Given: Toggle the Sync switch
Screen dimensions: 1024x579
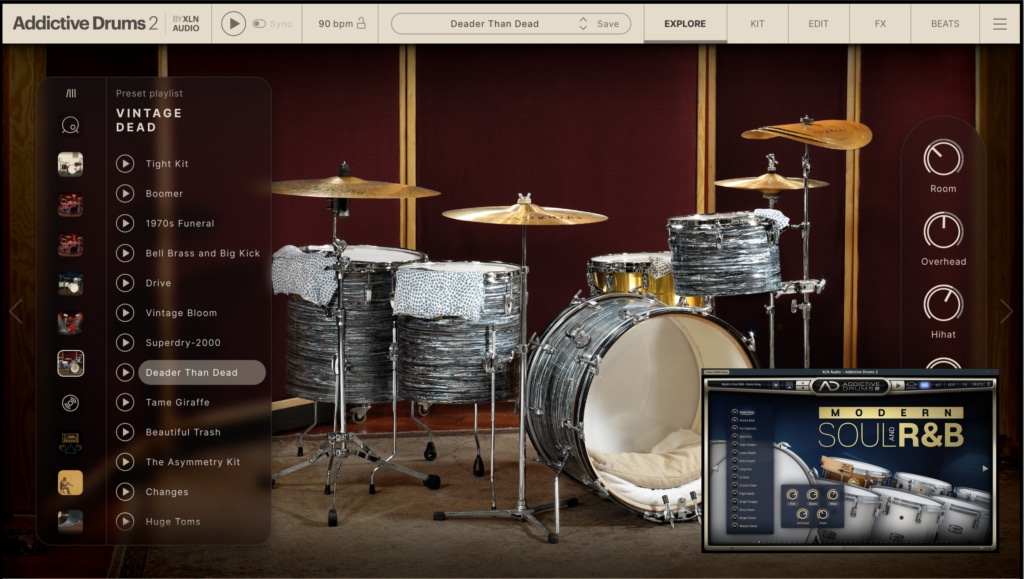Looking at the screenshot, I should [x=259, y=23].
